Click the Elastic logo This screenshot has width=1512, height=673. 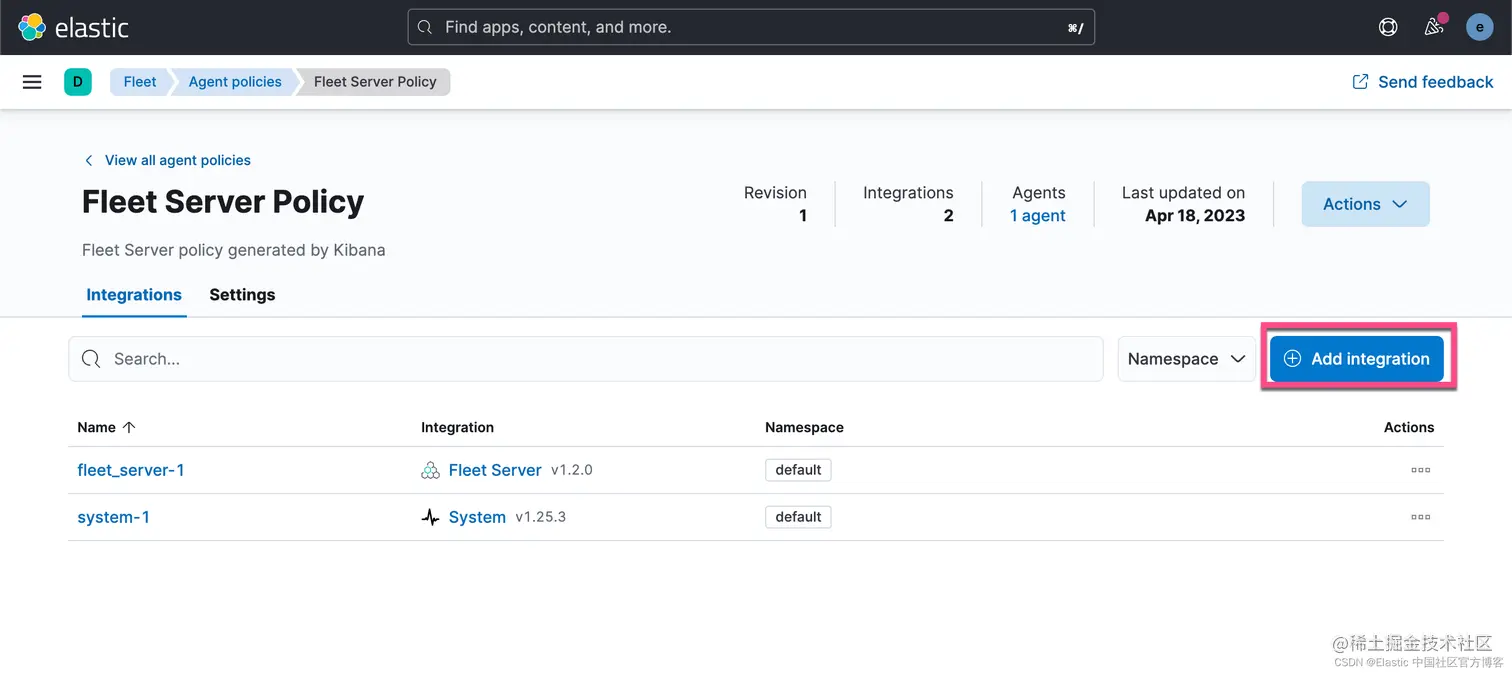pos(73,27)
